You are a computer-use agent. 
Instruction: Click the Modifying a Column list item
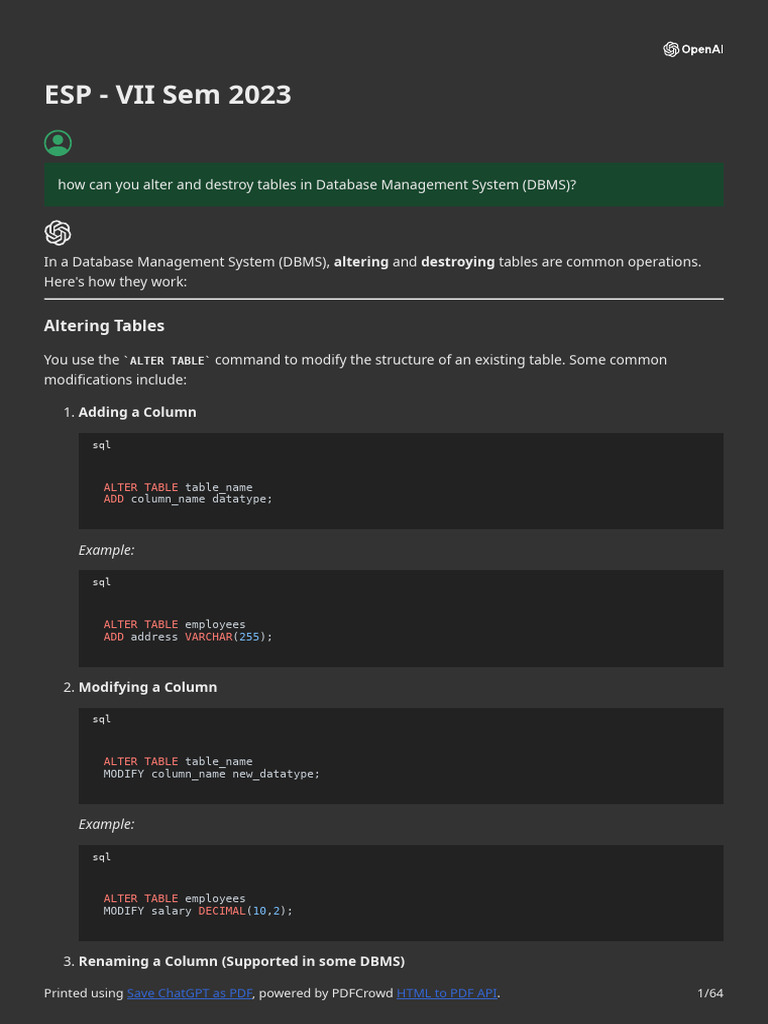coord(147,687)
